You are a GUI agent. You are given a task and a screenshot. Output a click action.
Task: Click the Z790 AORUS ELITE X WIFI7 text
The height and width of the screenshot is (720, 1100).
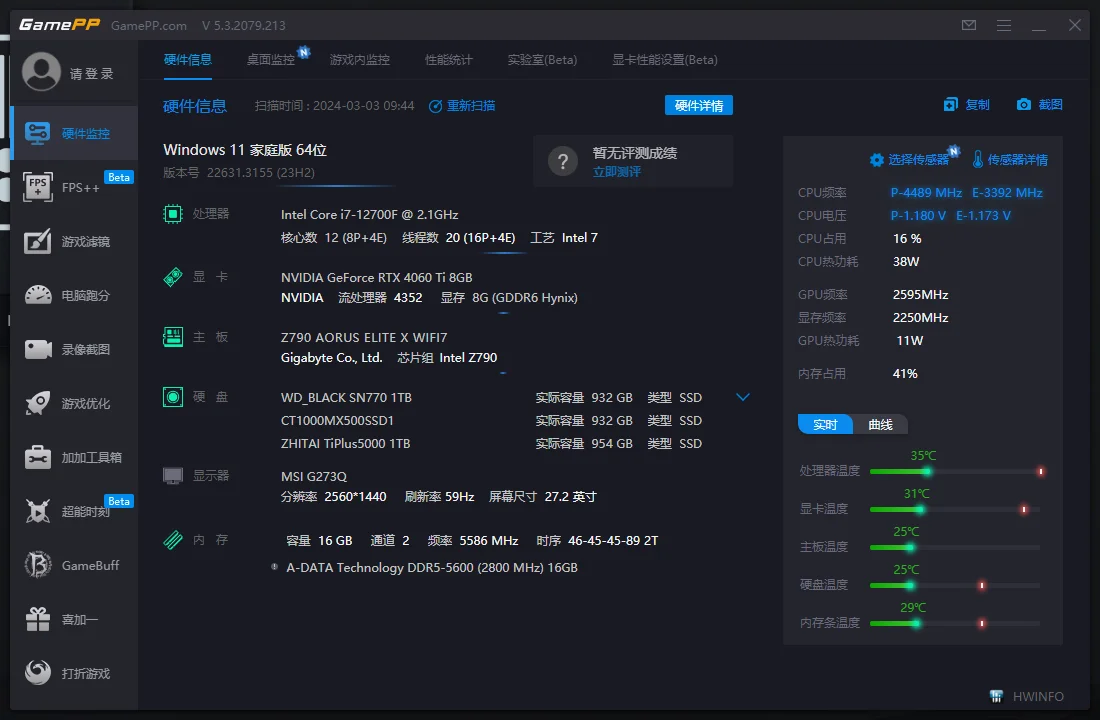(x=363, y=338)
